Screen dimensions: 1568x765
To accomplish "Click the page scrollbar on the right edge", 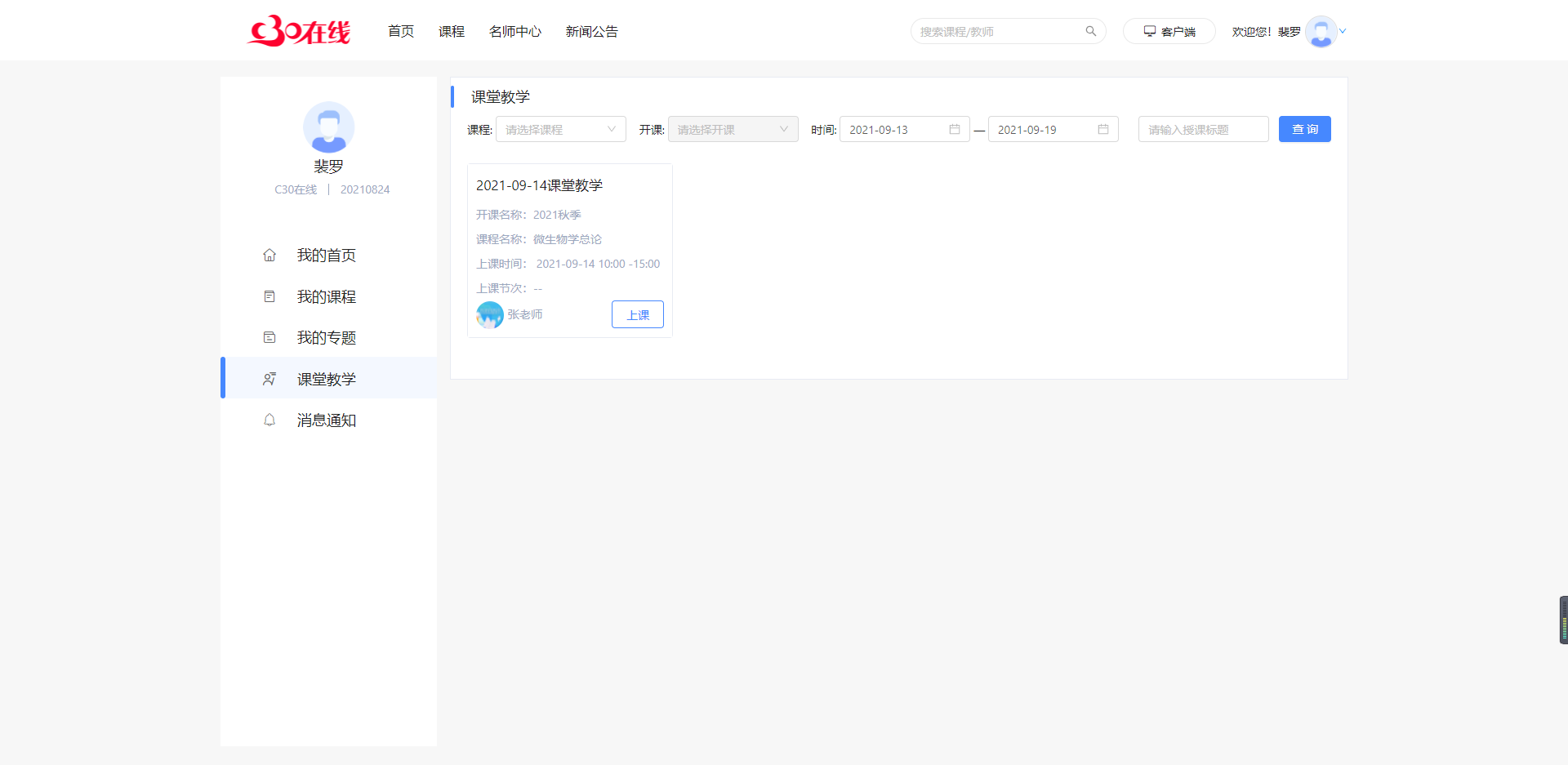I will pyautogui.click(x=1562, y=619).
